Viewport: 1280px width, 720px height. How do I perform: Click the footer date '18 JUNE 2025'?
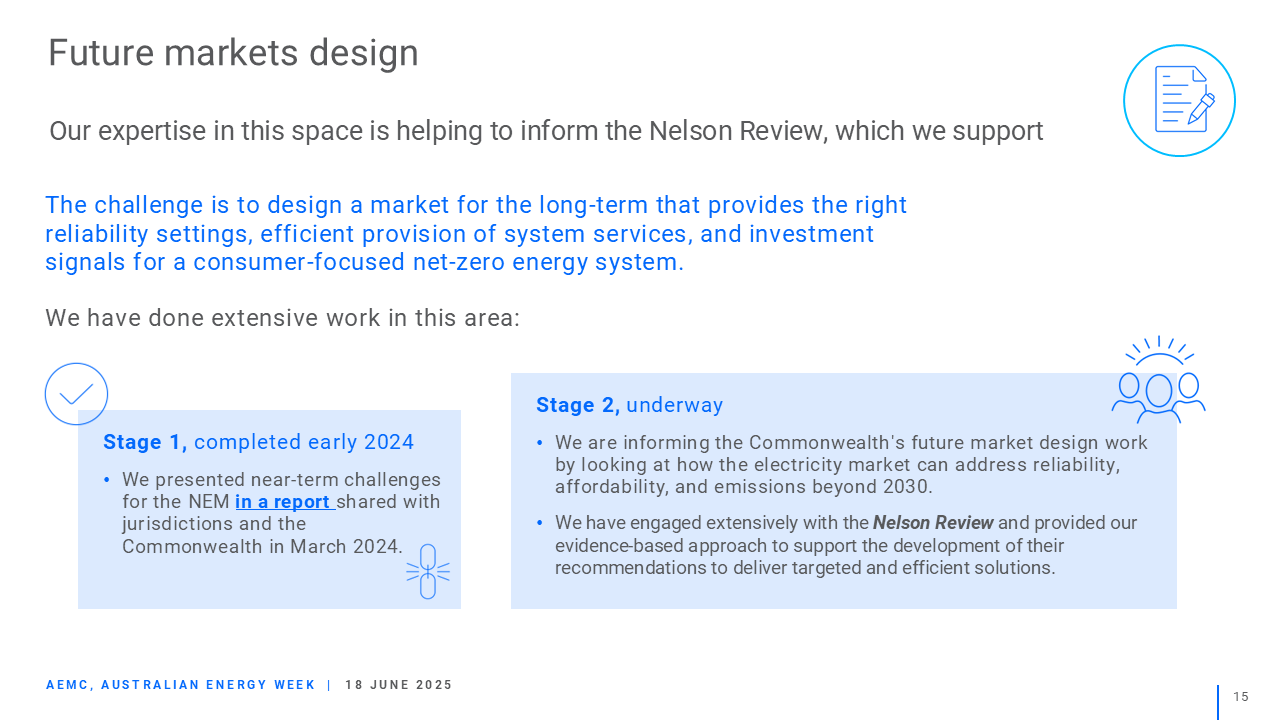[399, 685]
